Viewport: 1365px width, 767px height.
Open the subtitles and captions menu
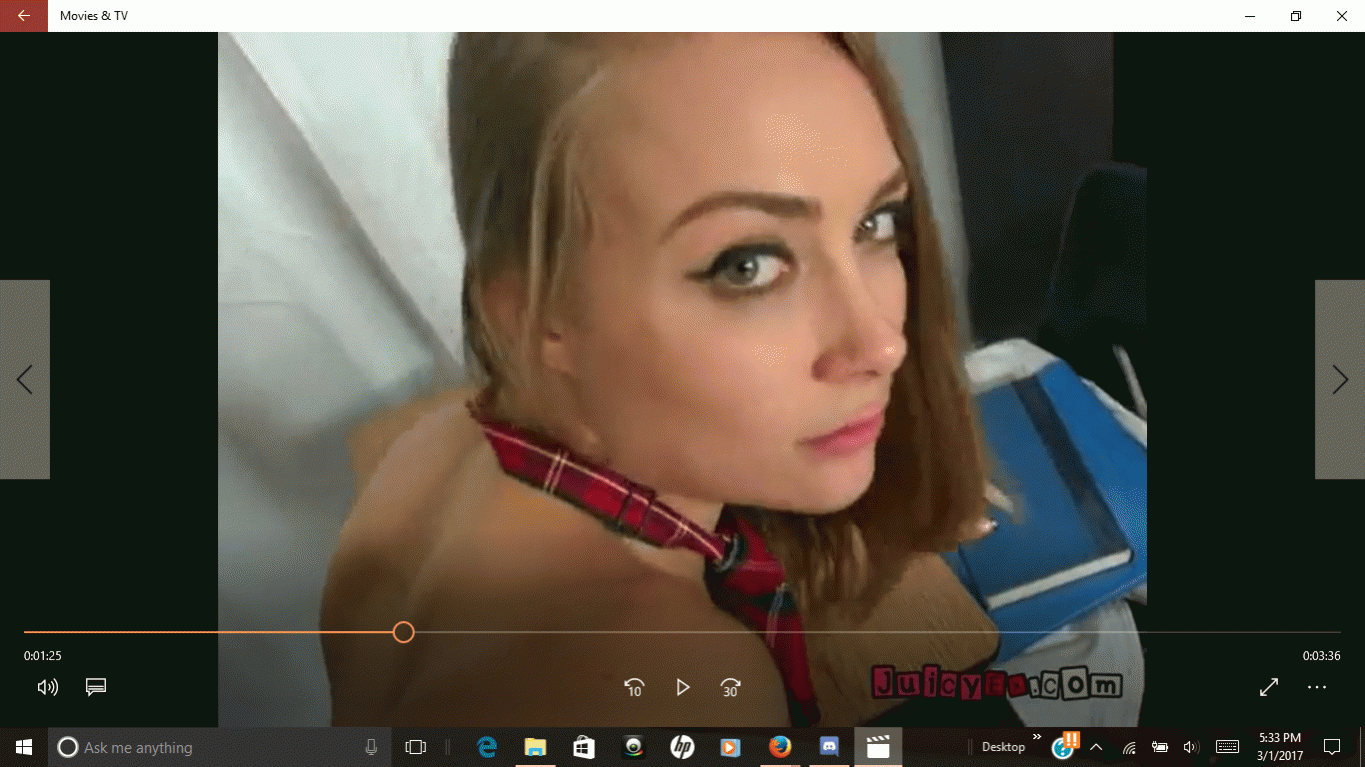click(x=96, y=687)
